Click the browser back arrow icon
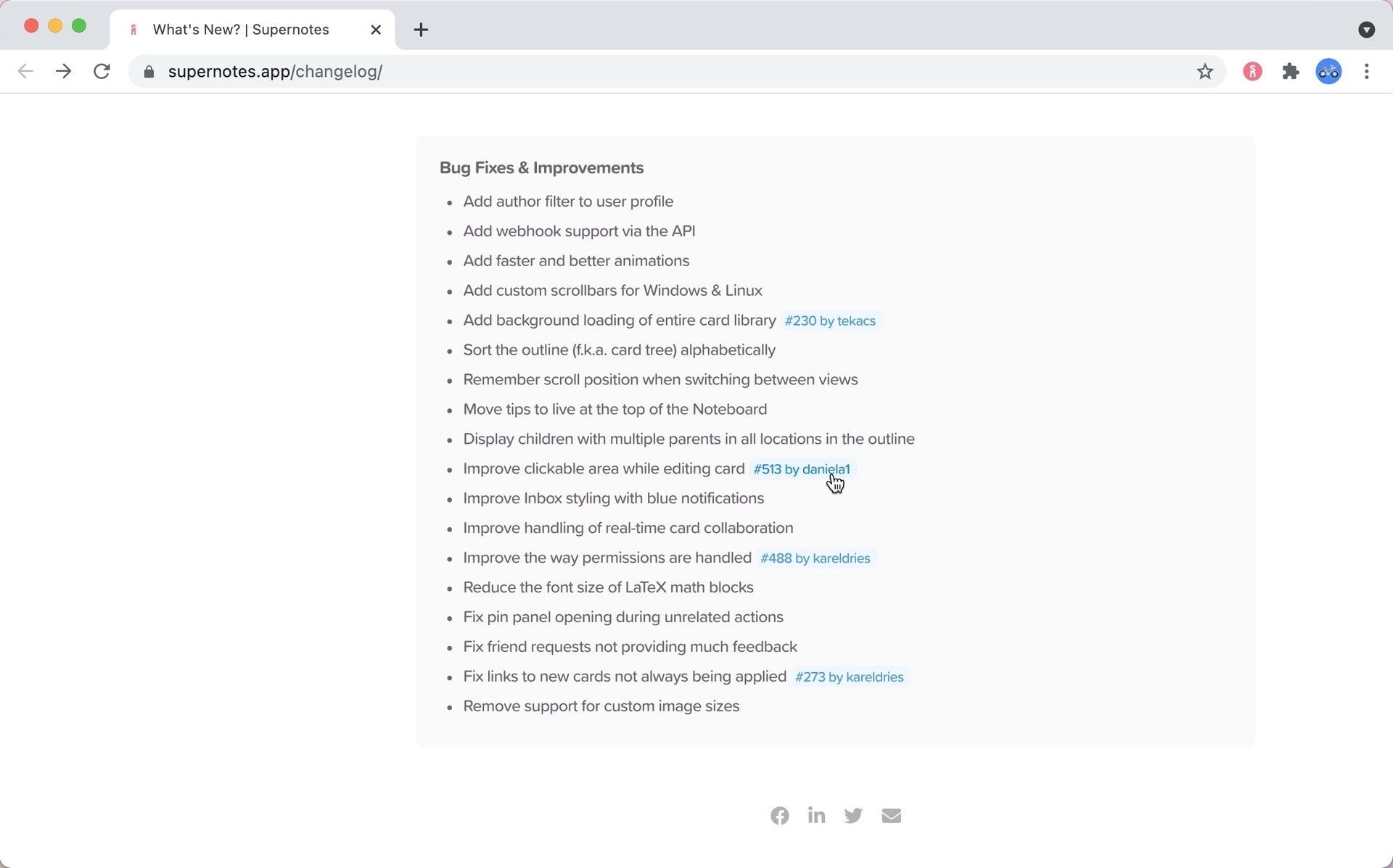 click(26, 71)
